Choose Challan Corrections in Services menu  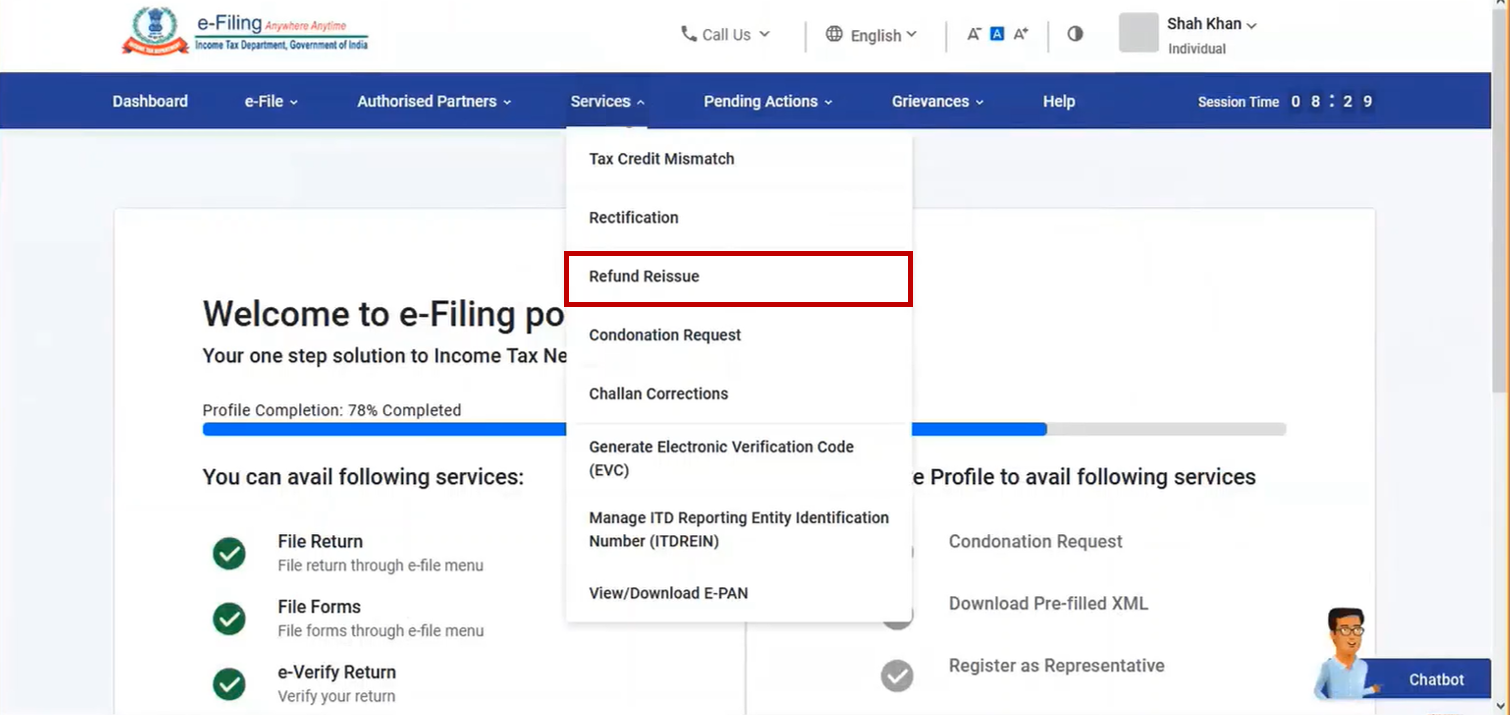point(658,394)
